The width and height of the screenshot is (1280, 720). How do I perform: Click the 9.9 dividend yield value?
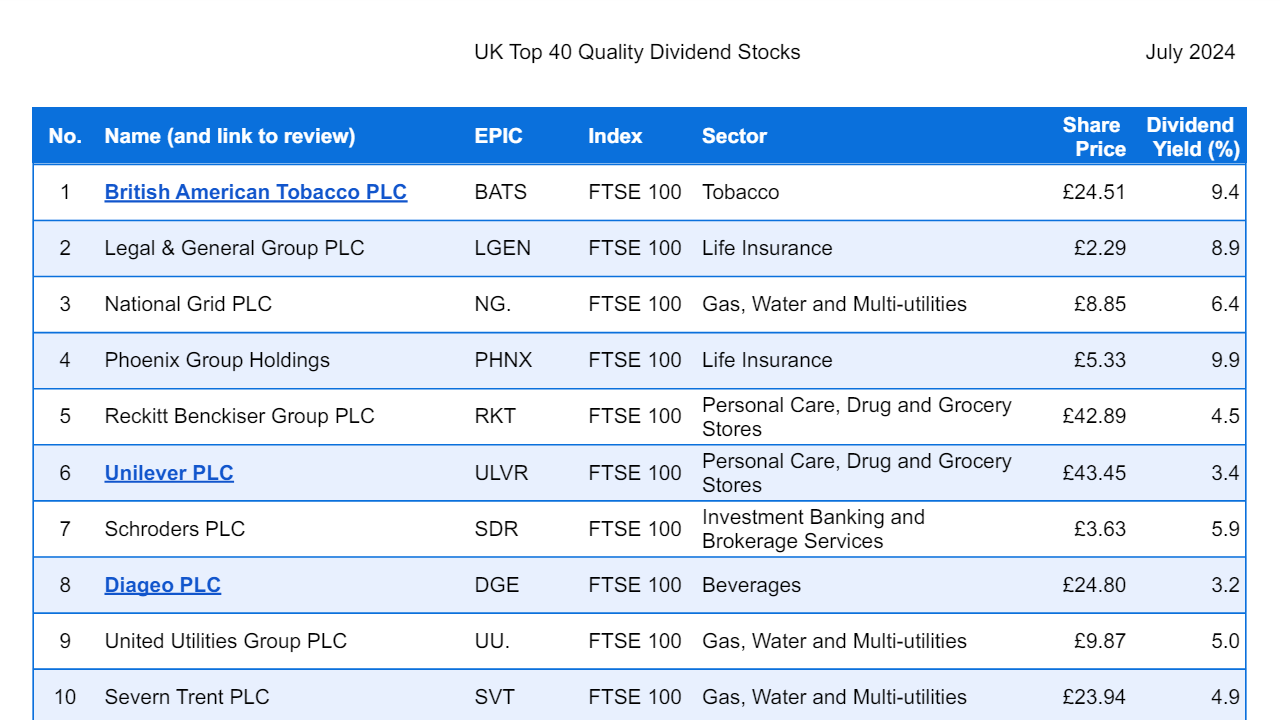[1225, 360]
